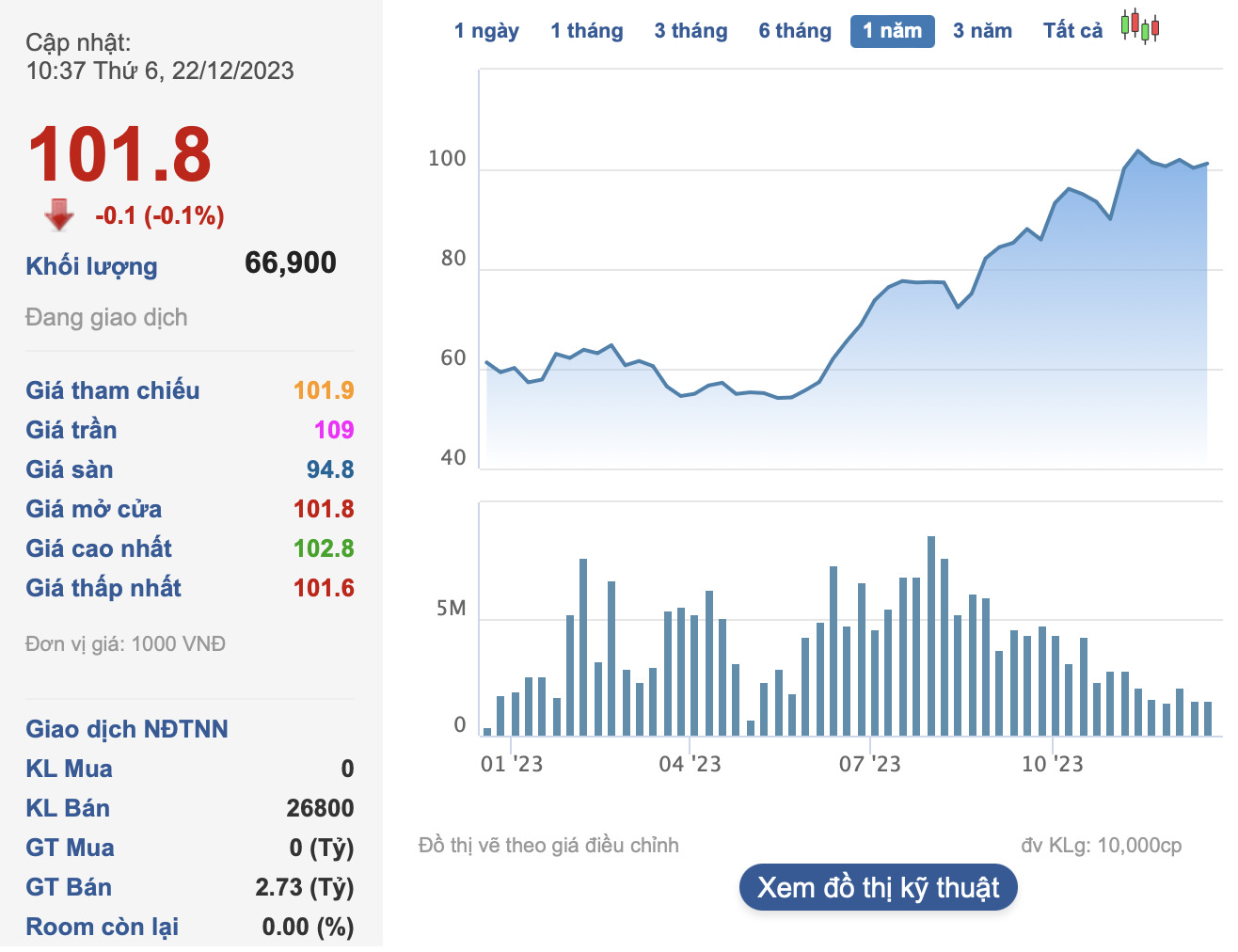Viewport: 1238px width, 952px height.
Task: Switch chart to candlestick view icon
Action: (x=1139, y=27)
